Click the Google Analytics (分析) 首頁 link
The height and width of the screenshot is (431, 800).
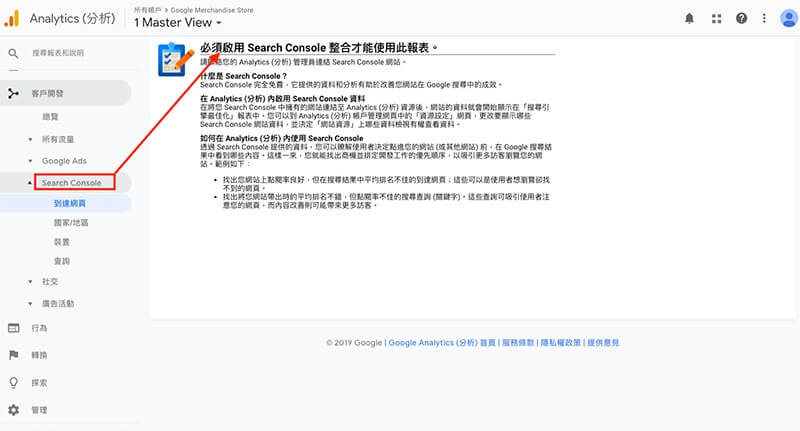(x=442, y=343)
